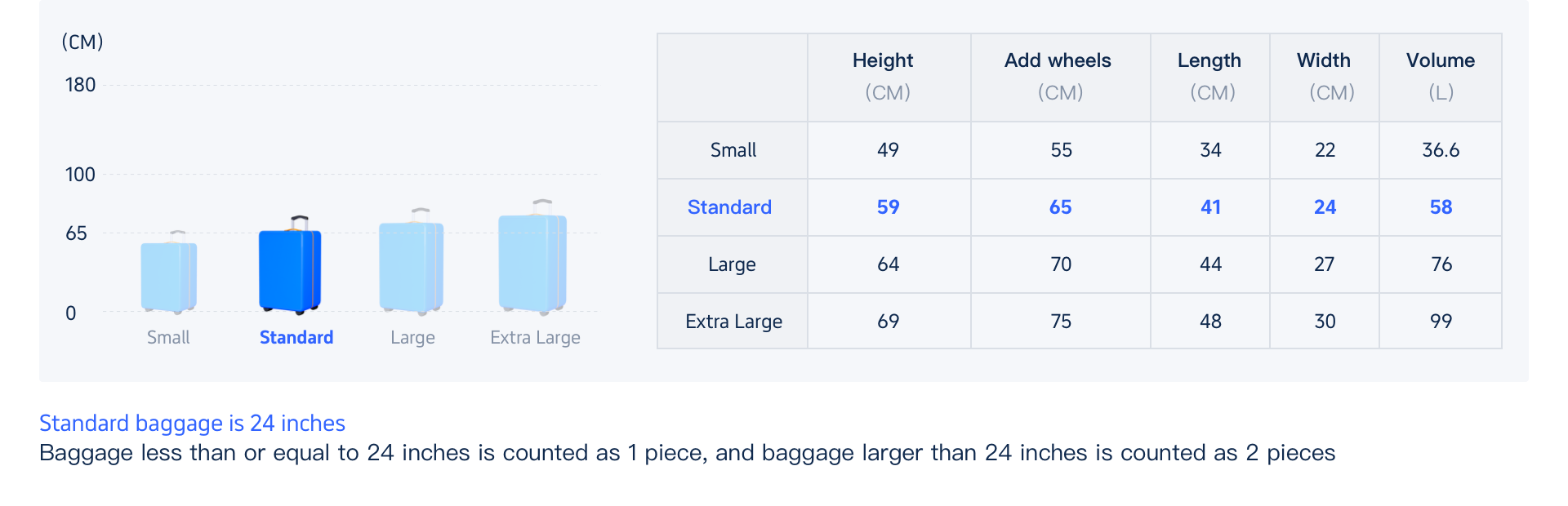
Task: Click 'Standard baggage is 24 inches' text
Action: (192, 423)
